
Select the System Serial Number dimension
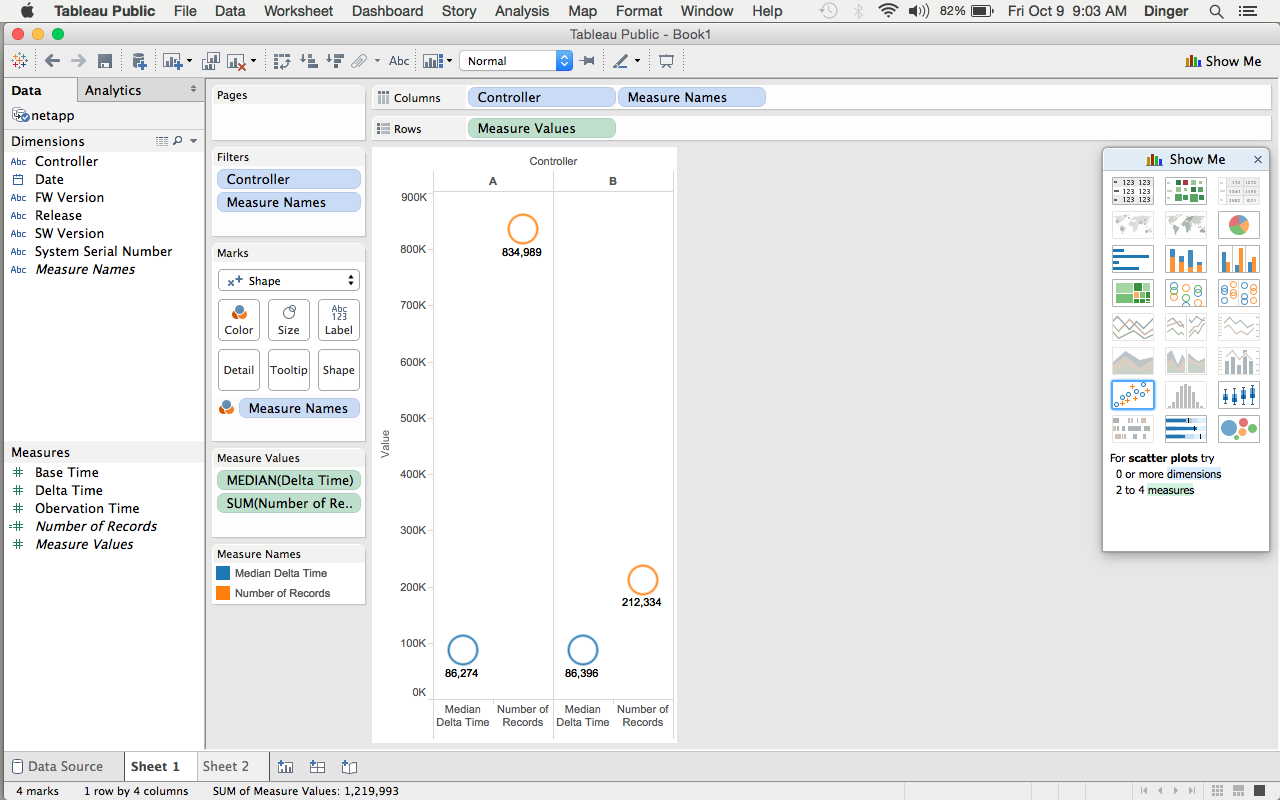click(x=103, y=251)
